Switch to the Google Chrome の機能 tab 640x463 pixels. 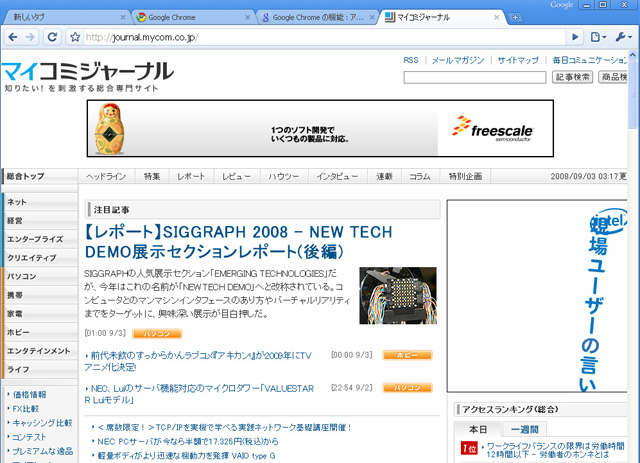(x=316, y=17)
